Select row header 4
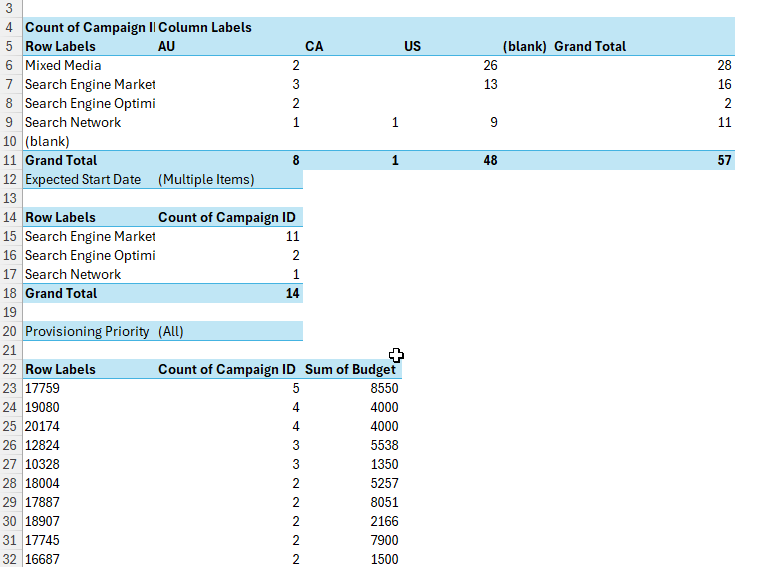This screenshot has height=567, width=781. pos(9,27)
